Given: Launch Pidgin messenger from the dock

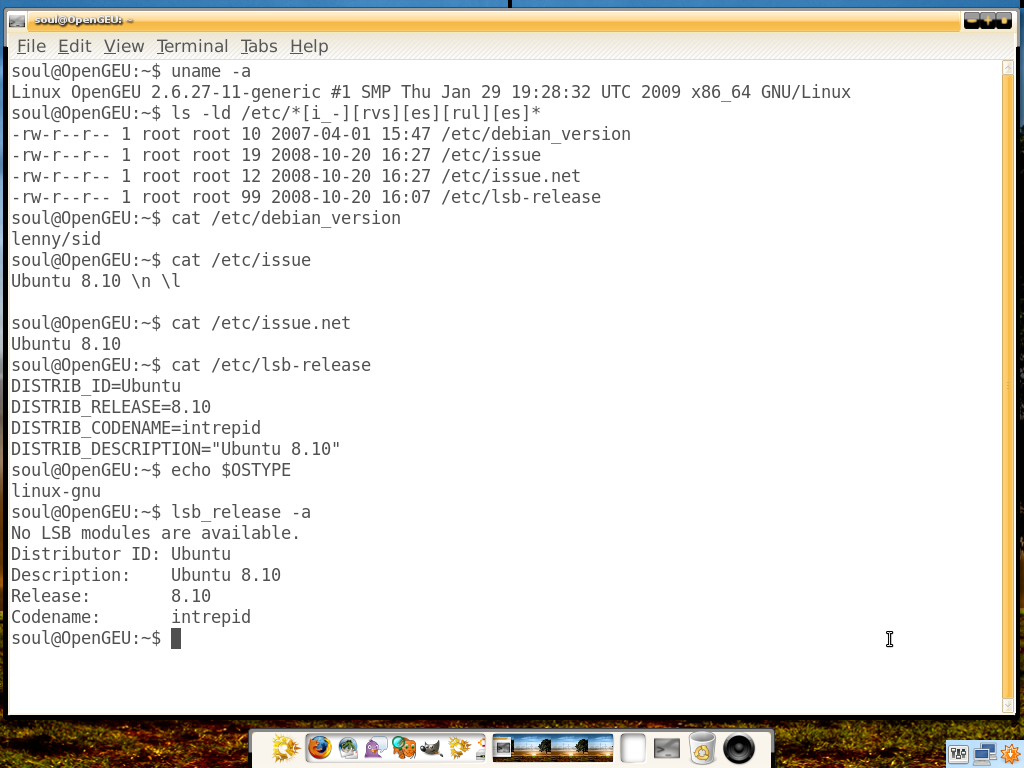Looking at the screenshot, I should click(376, 748).
